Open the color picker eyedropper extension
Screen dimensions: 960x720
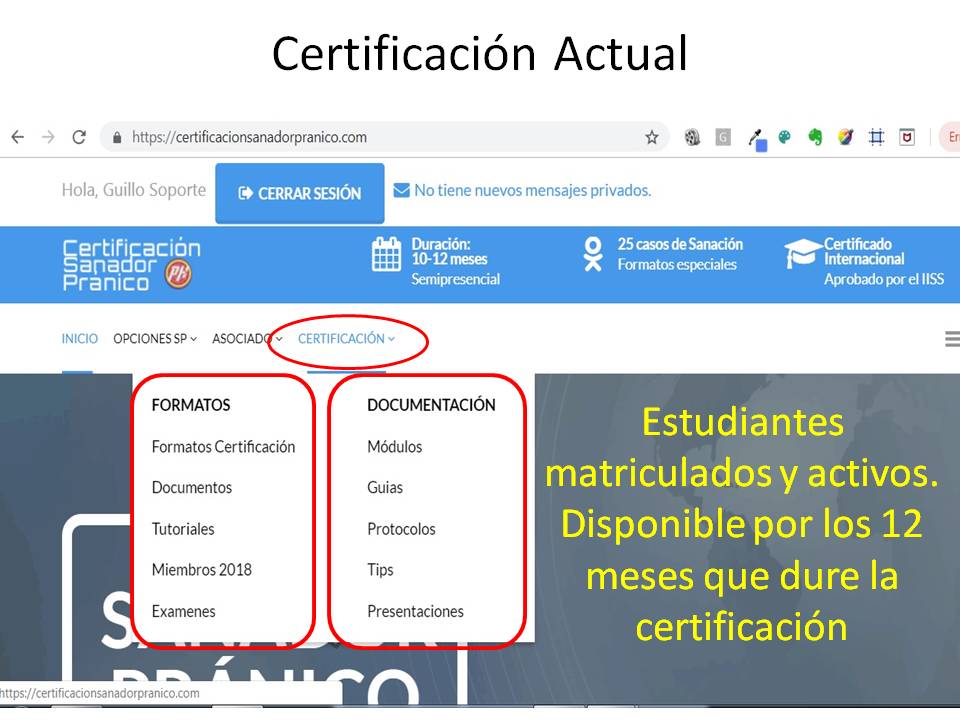(757, 139)
